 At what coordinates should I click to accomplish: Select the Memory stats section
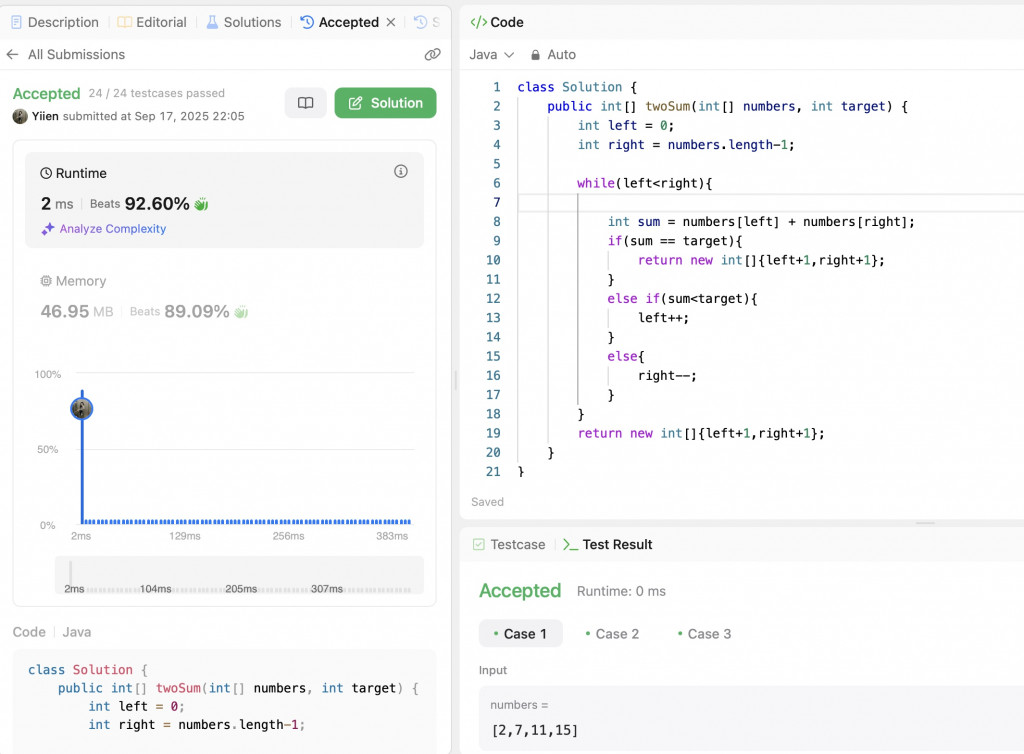coord(224,296)
